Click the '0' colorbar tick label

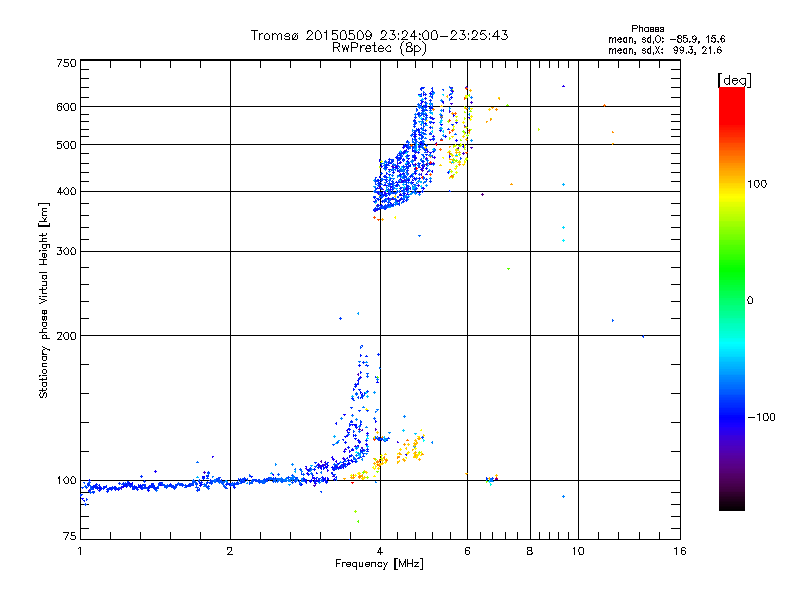click(750, 301)
